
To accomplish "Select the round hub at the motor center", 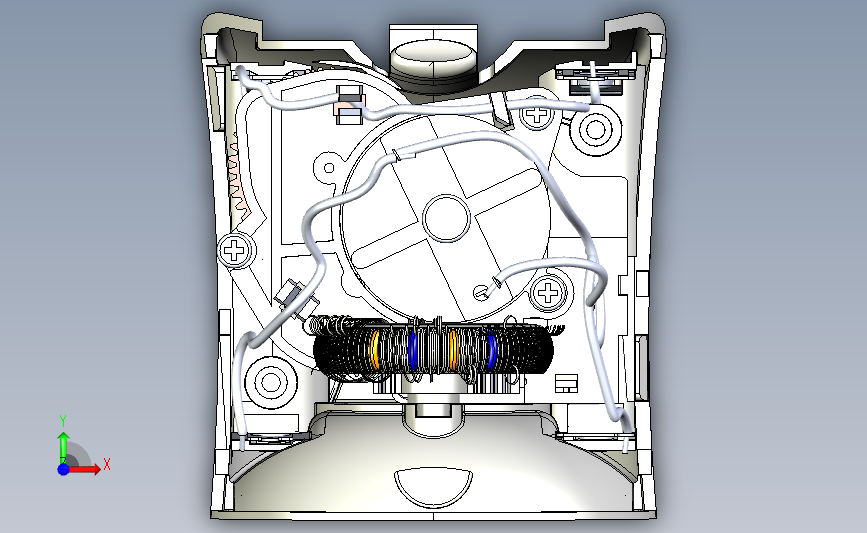I will 446,218.
